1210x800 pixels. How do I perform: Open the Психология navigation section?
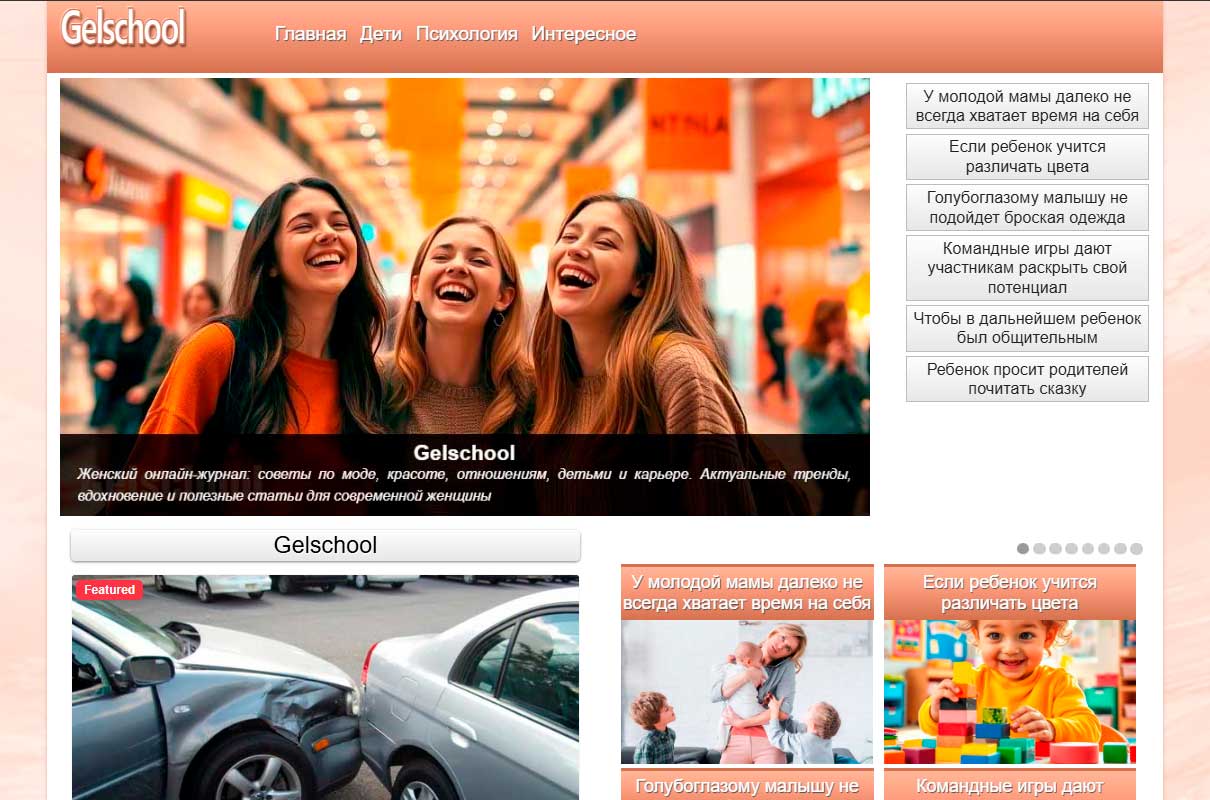[466, 33]
